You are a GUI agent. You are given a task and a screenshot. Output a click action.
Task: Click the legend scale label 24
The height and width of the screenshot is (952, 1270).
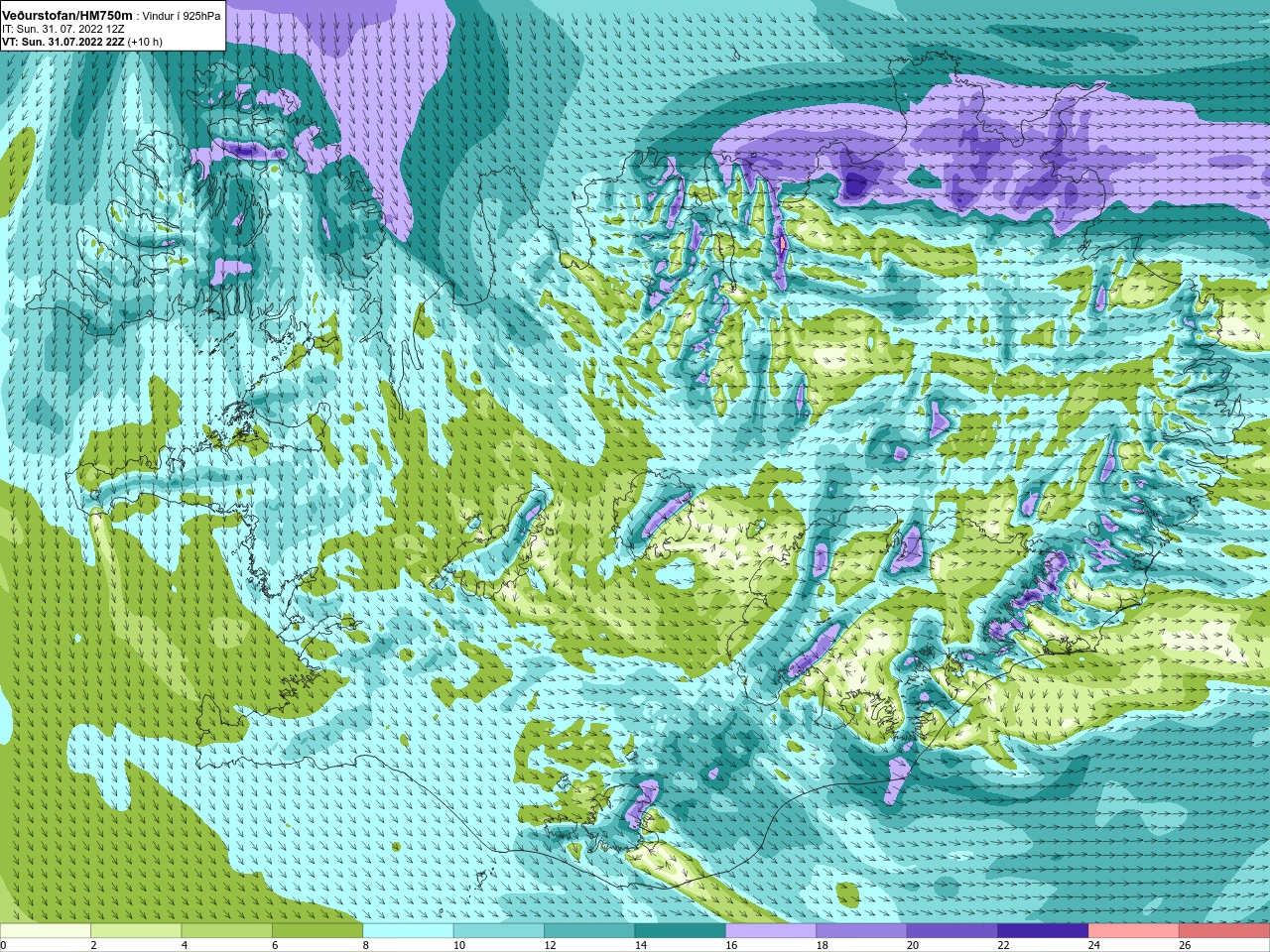tap(1094, 946)
